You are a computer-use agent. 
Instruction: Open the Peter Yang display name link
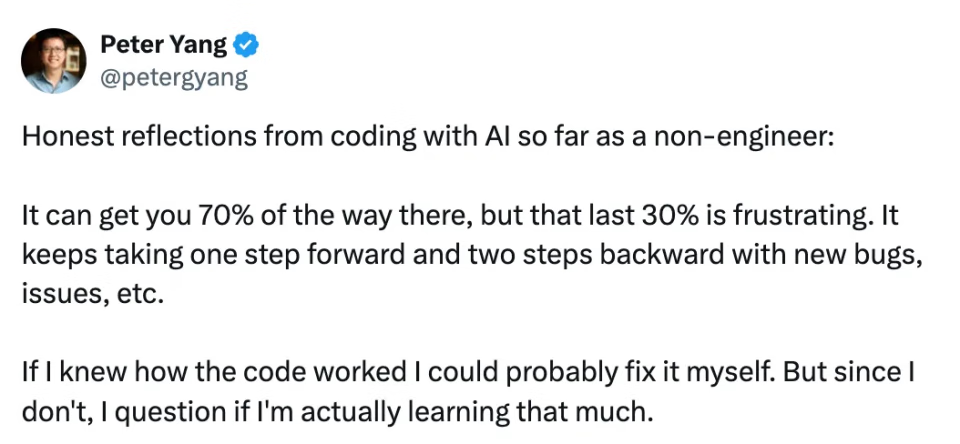pyautogui.click(x=163, y=45)
